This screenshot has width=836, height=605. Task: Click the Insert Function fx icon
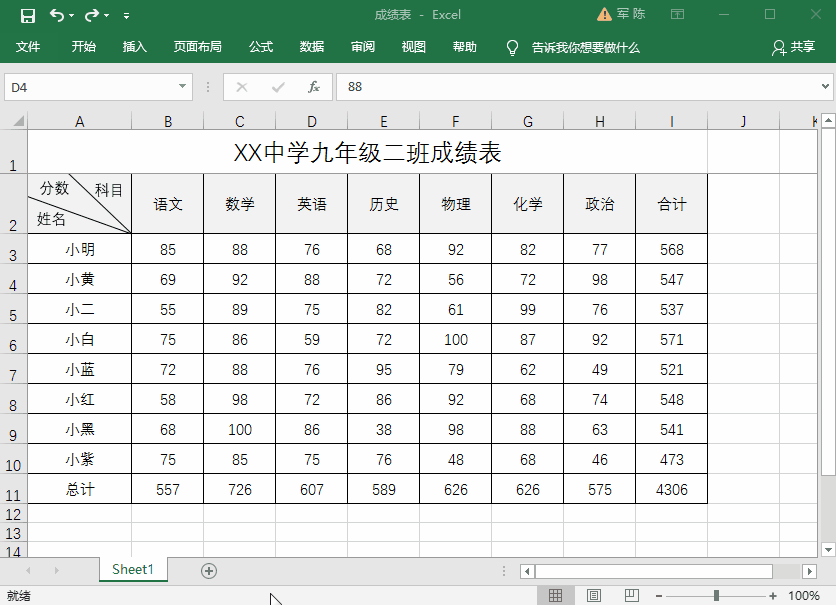(313, 87)
